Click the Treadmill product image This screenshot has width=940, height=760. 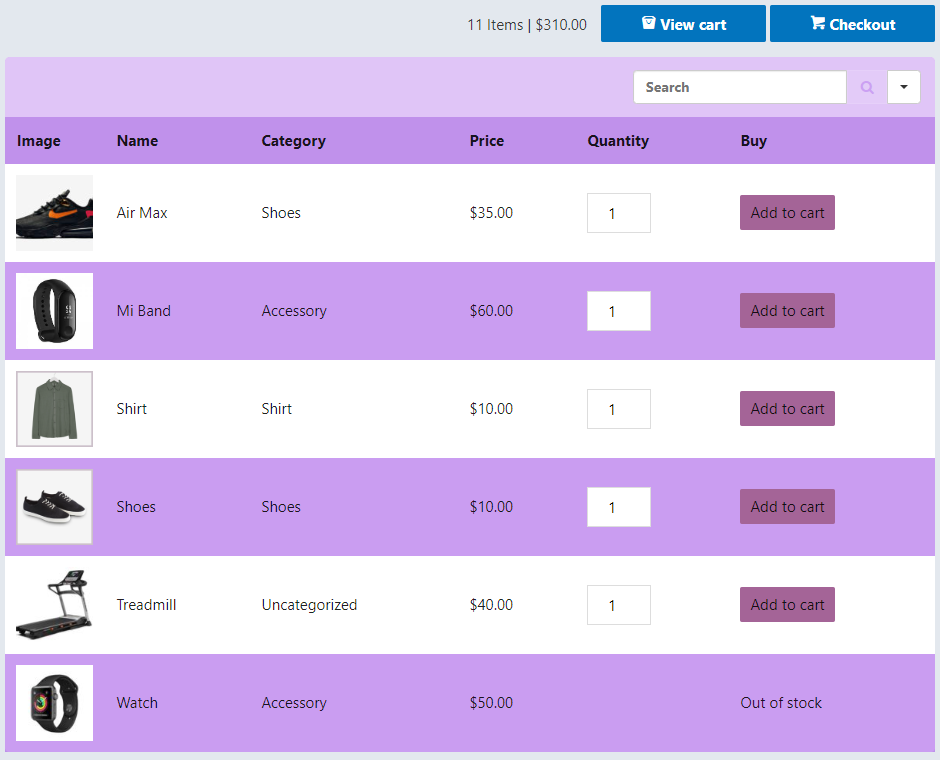coord(54,604)
